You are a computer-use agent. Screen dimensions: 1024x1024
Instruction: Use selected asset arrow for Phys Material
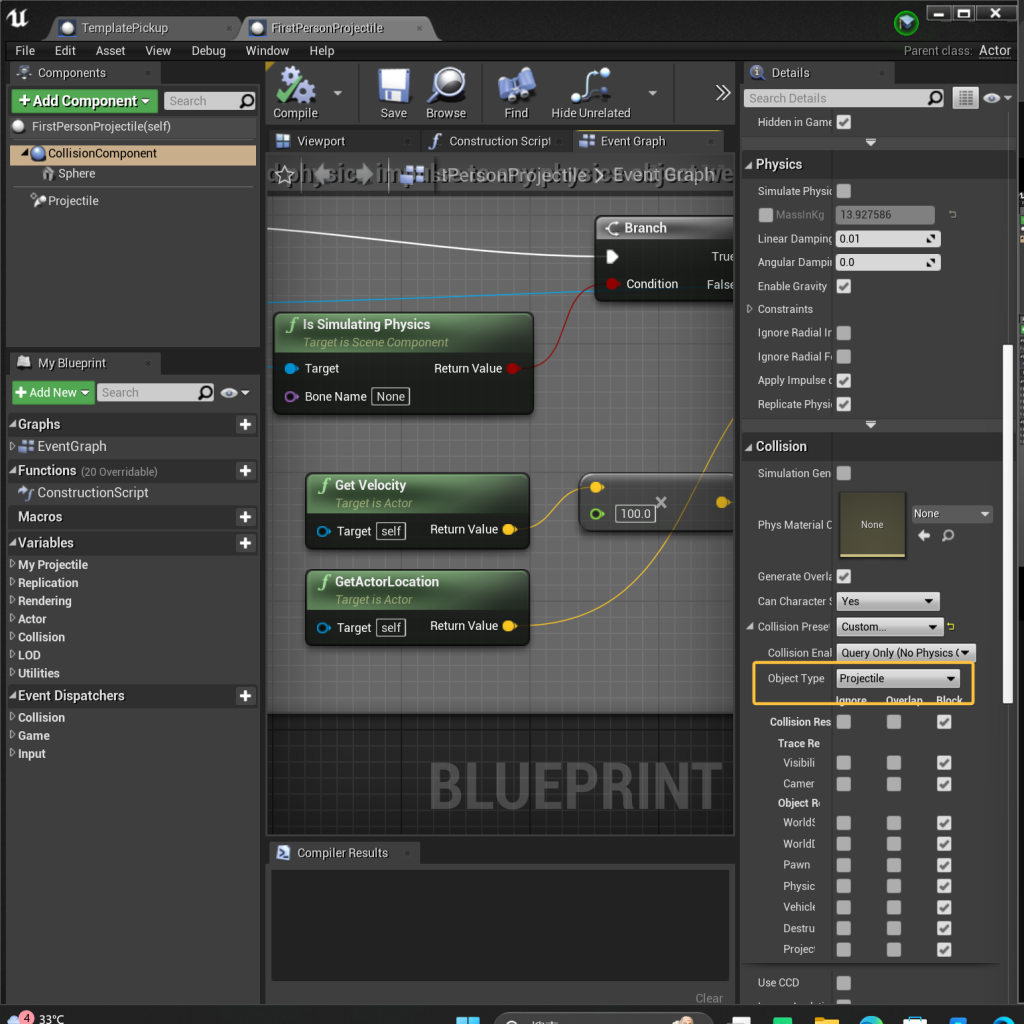(924, 536)
